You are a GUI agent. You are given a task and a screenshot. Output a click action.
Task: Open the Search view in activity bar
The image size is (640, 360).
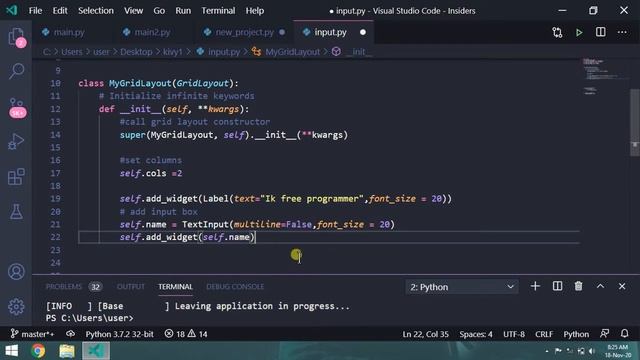pyautogui.click(x=16, y=71)
